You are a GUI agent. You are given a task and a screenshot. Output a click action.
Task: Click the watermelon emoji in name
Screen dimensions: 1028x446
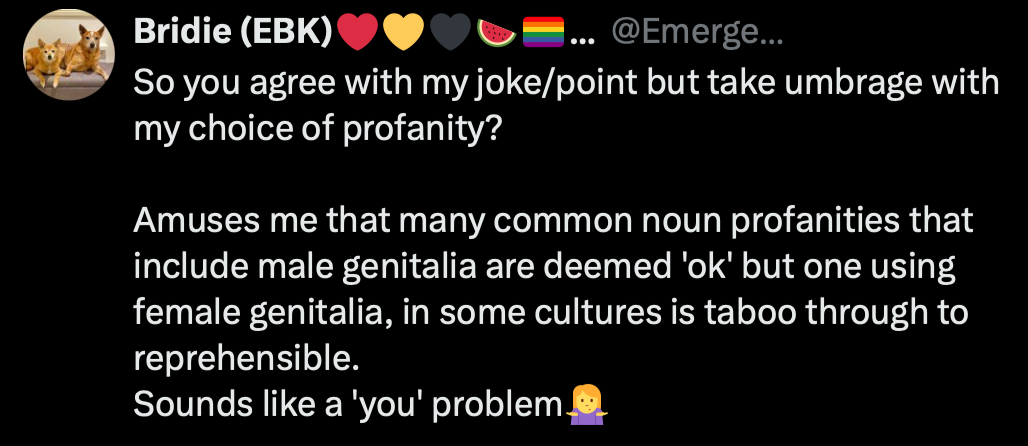pos(495,36)
